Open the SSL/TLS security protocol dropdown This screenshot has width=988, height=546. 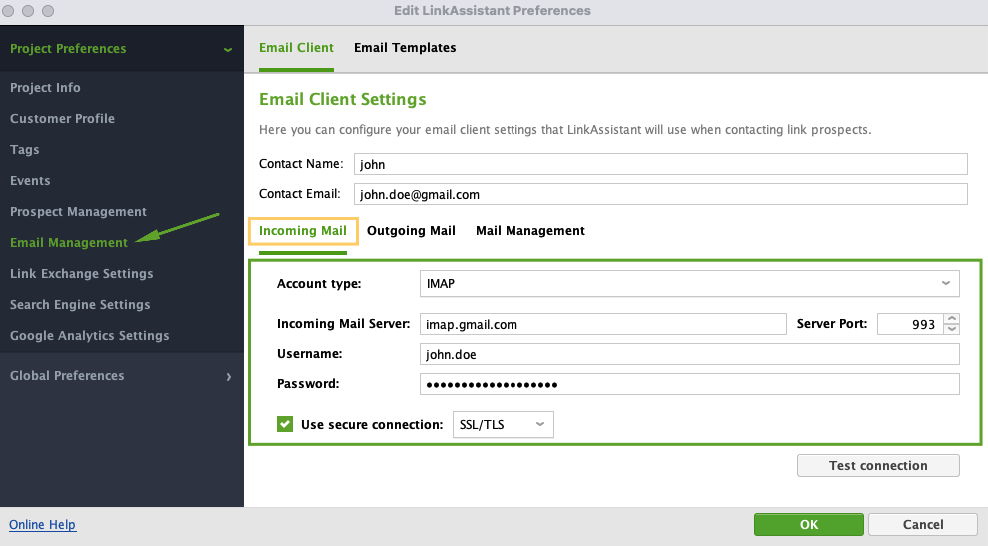pyautogui.click(x=503, y=425)
